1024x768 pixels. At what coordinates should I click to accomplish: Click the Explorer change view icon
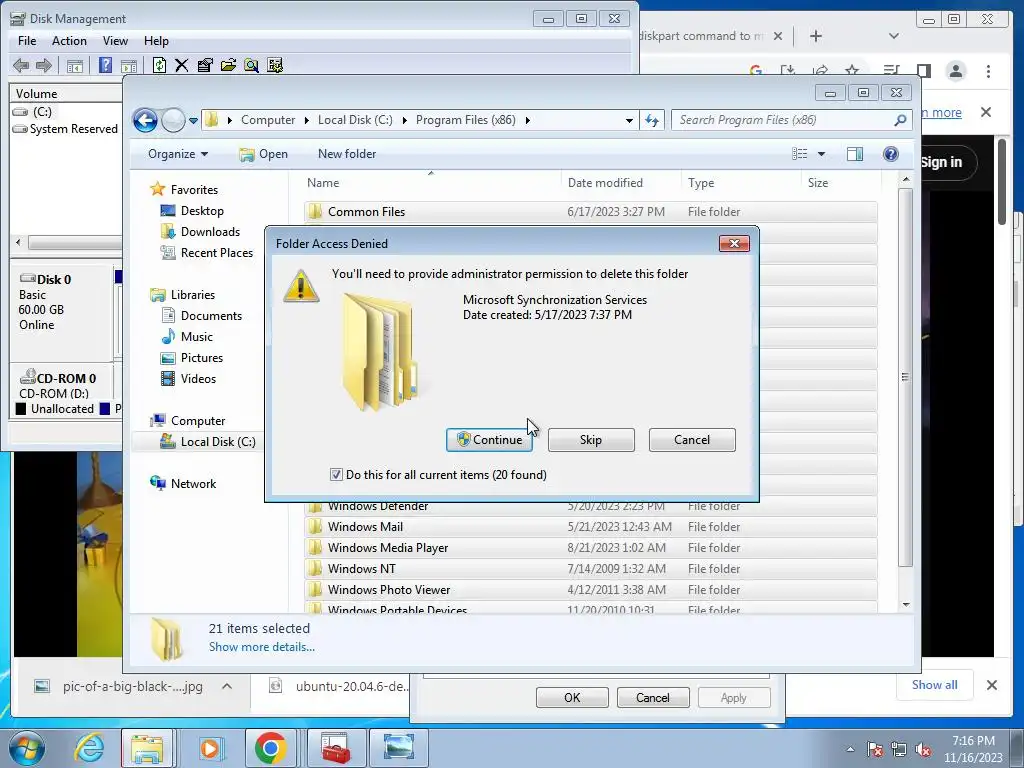pos(799,154)
